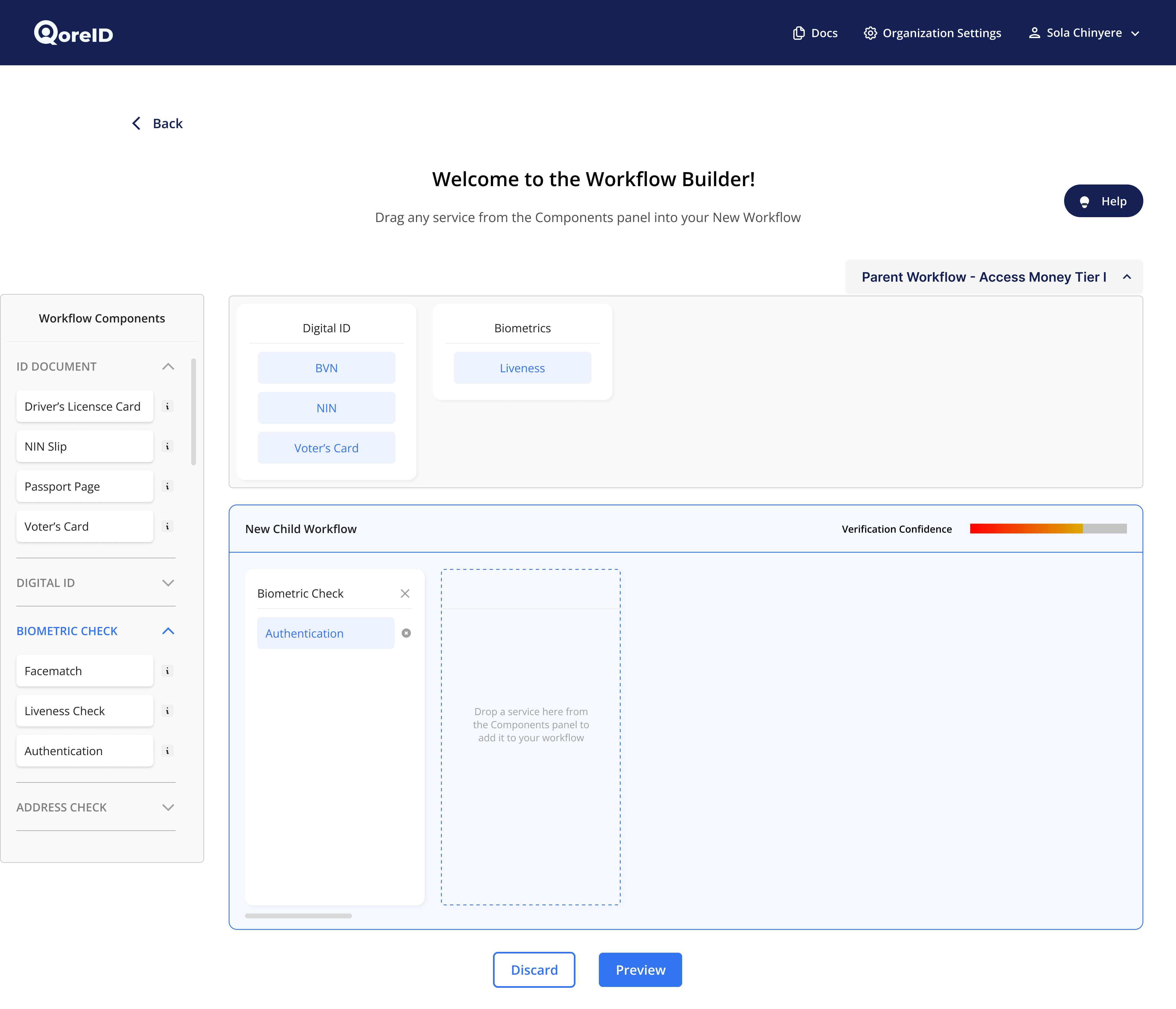Expand the DIGITAL ID section

[x=168, y=583]
